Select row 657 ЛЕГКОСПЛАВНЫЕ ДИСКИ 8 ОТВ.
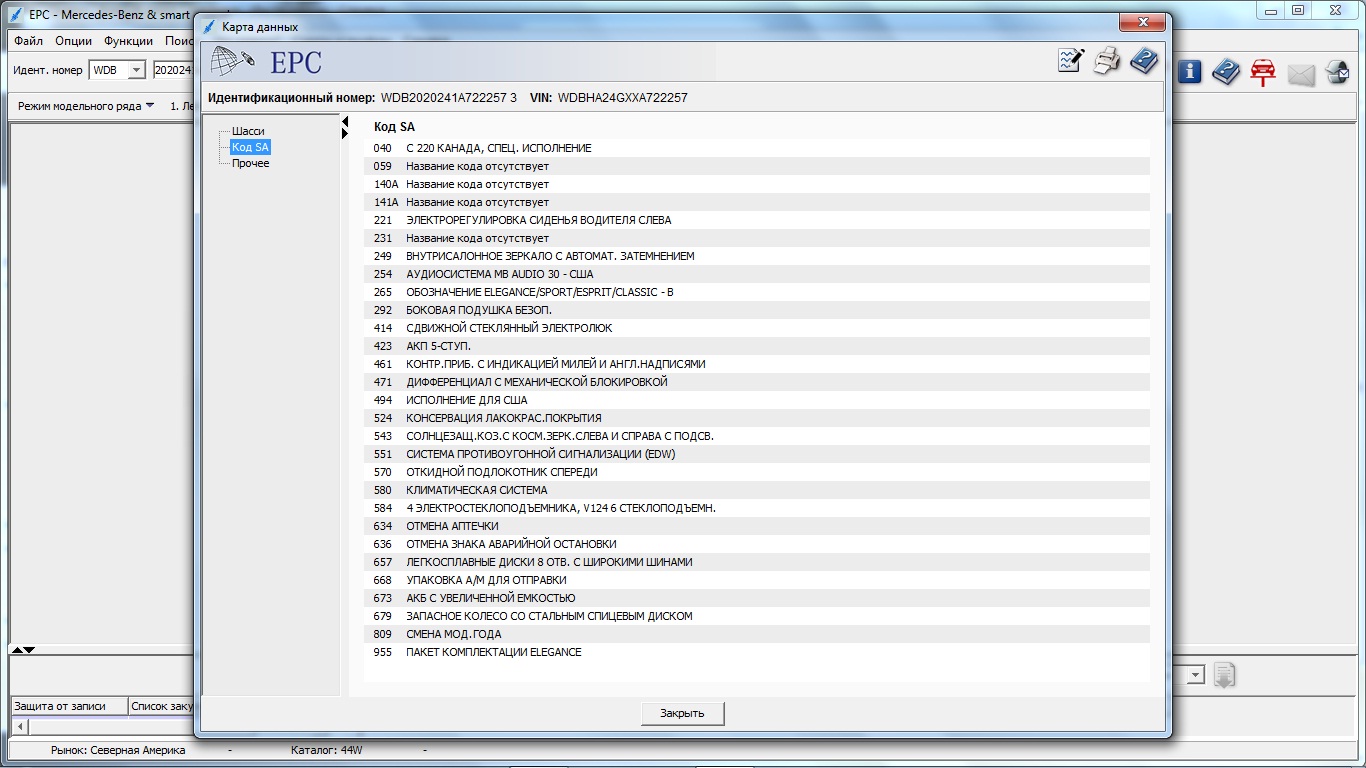The width and height of the screenshot is (1366, 768). (x=757, y=562)
